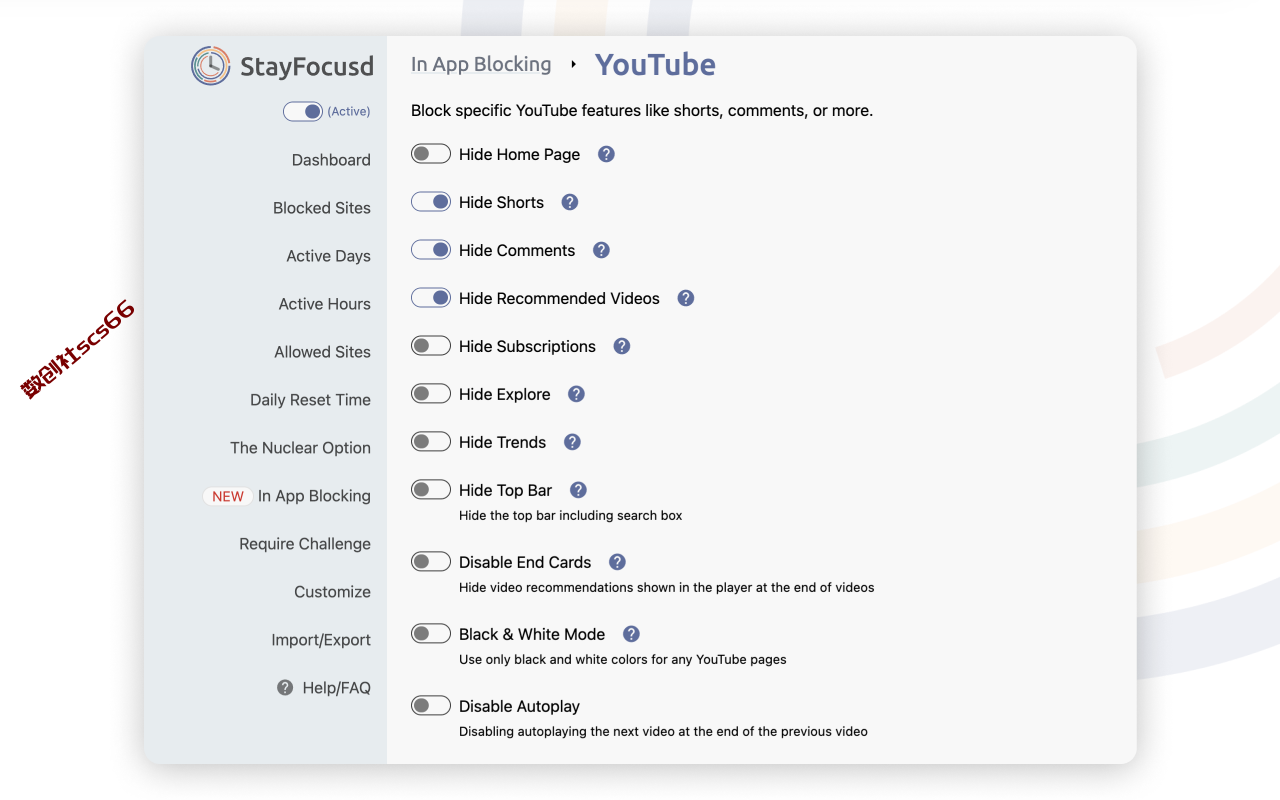The height and width of the screenshot is (800, 1280).
Task: Open help icon beside Hide Explore
Action: pos(576,394)
